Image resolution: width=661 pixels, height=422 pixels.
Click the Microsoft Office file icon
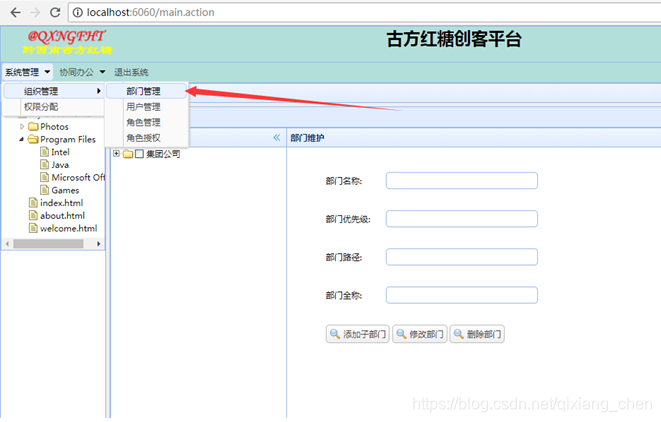44,177
